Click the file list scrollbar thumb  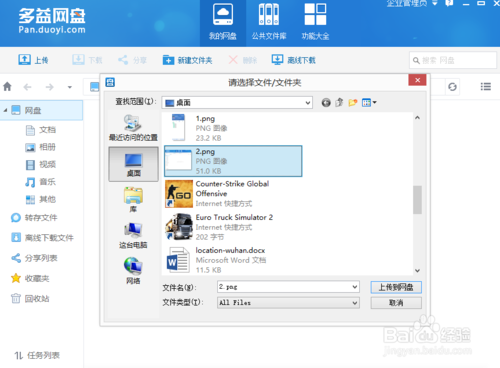click(417, 200)
